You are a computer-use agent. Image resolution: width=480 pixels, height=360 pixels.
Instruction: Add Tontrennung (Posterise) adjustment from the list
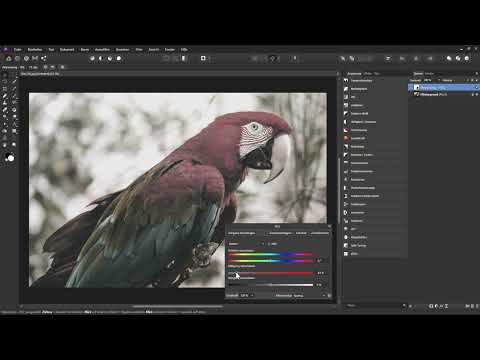(359, 130)
